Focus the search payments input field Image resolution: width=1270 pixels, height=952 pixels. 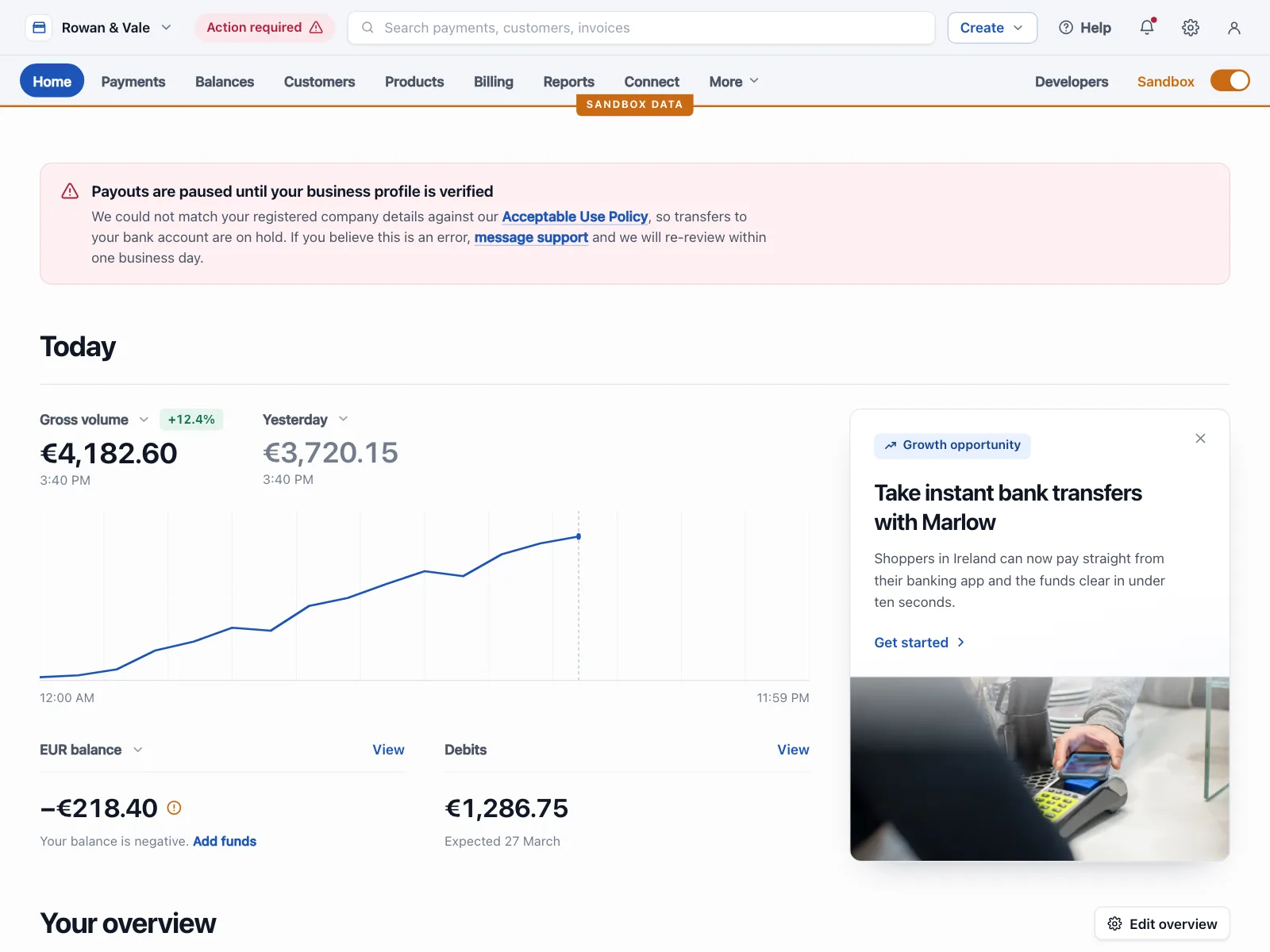[x=641, y=28]
